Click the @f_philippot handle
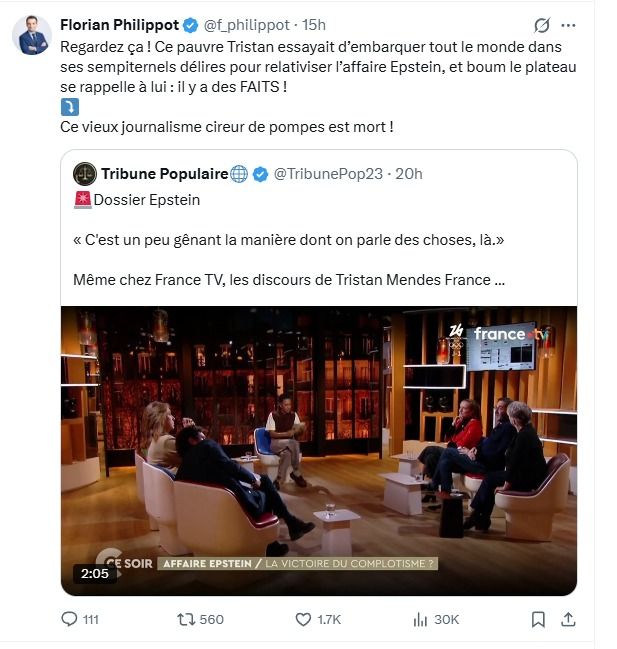617x649 pixels. 250,24
